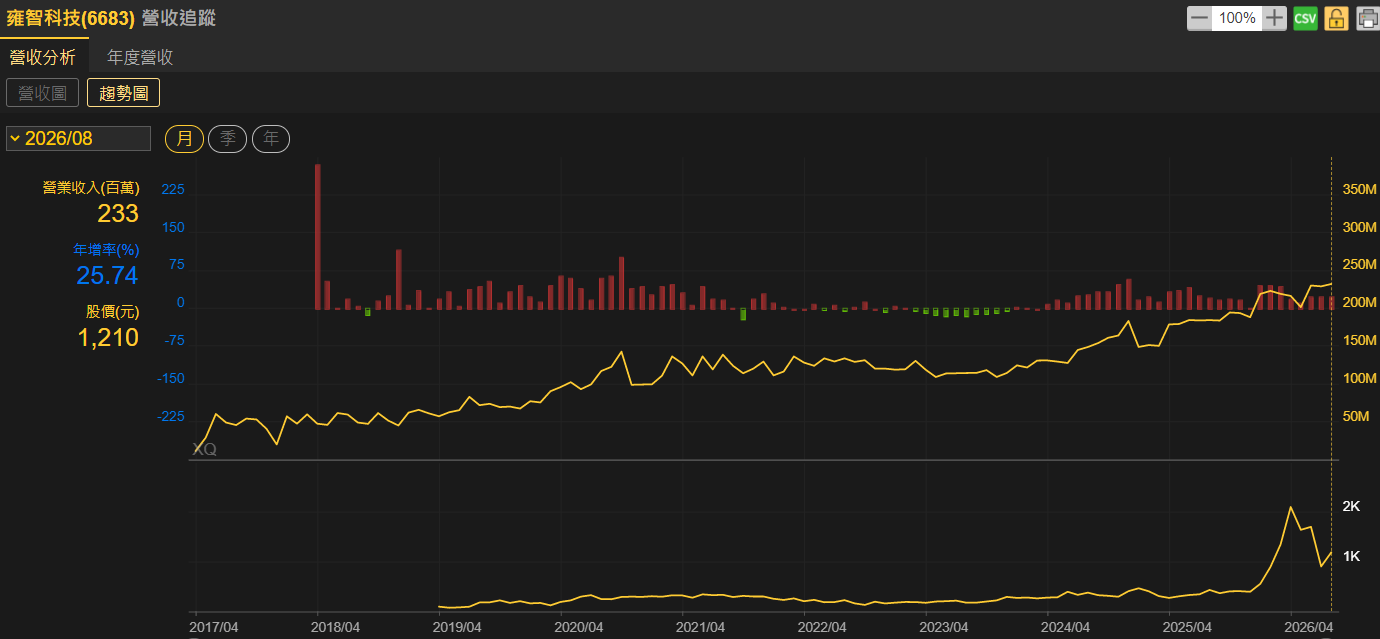Screen dimensions: 1380x639
Task: Show the 趨勢圖 trend view
Action: [x=123, y=93]
